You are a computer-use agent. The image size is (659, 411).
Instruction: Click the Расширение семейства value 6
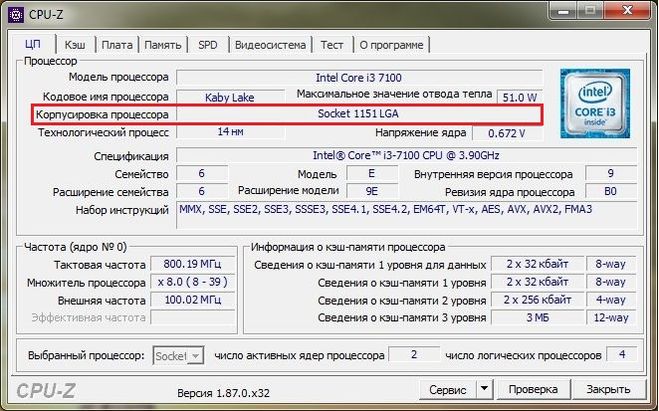[202, 192]
